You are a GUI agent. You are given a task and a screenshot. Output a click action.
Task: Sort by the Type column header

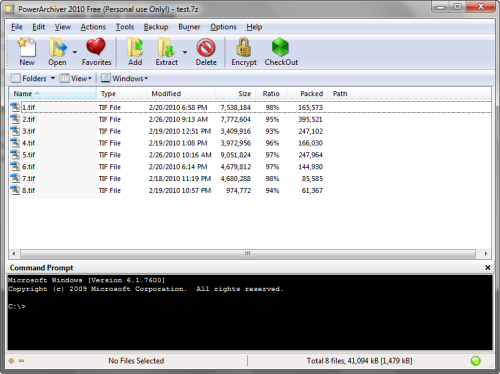[122, 94]
